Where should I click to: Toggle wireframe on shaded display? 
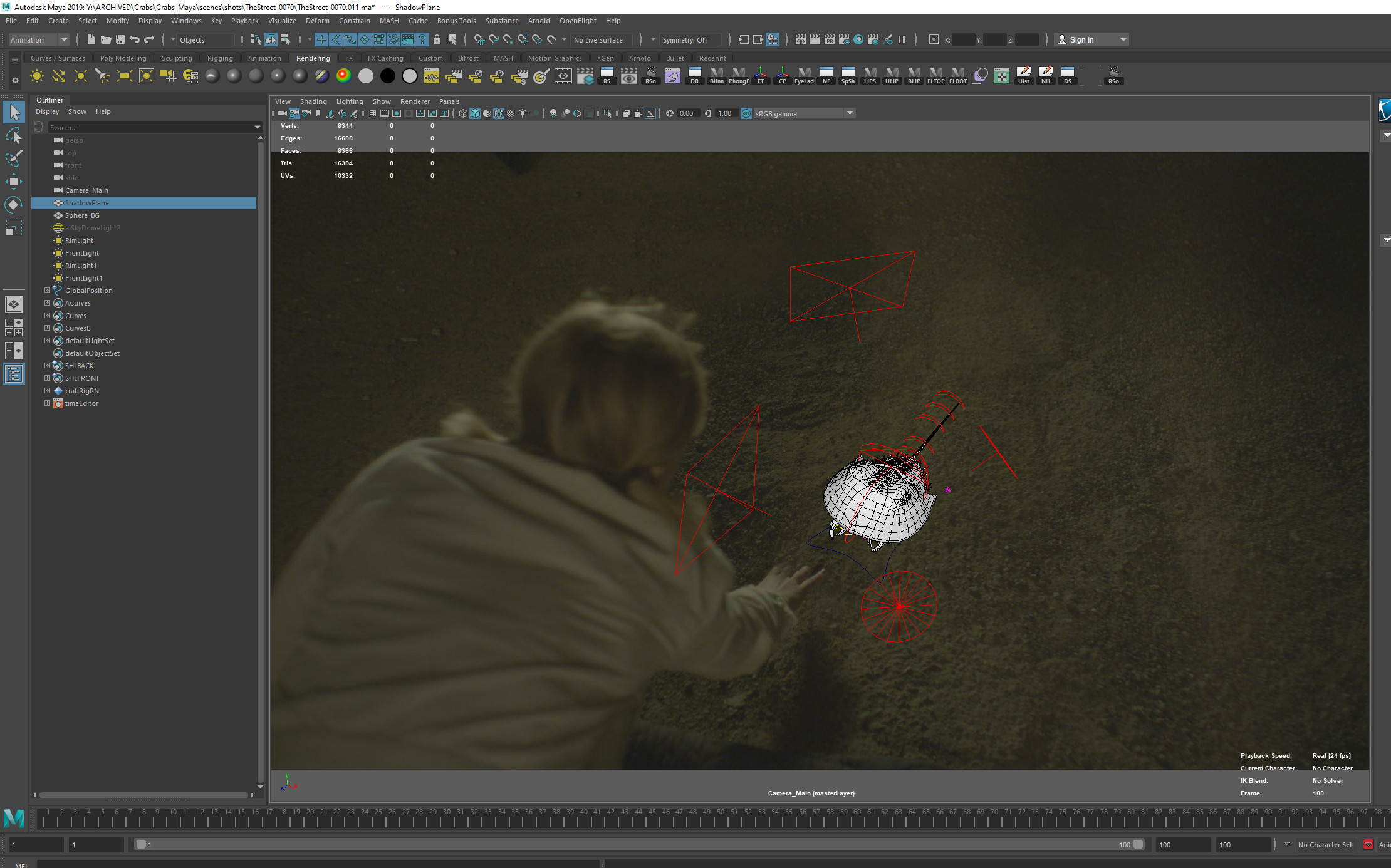499,113
